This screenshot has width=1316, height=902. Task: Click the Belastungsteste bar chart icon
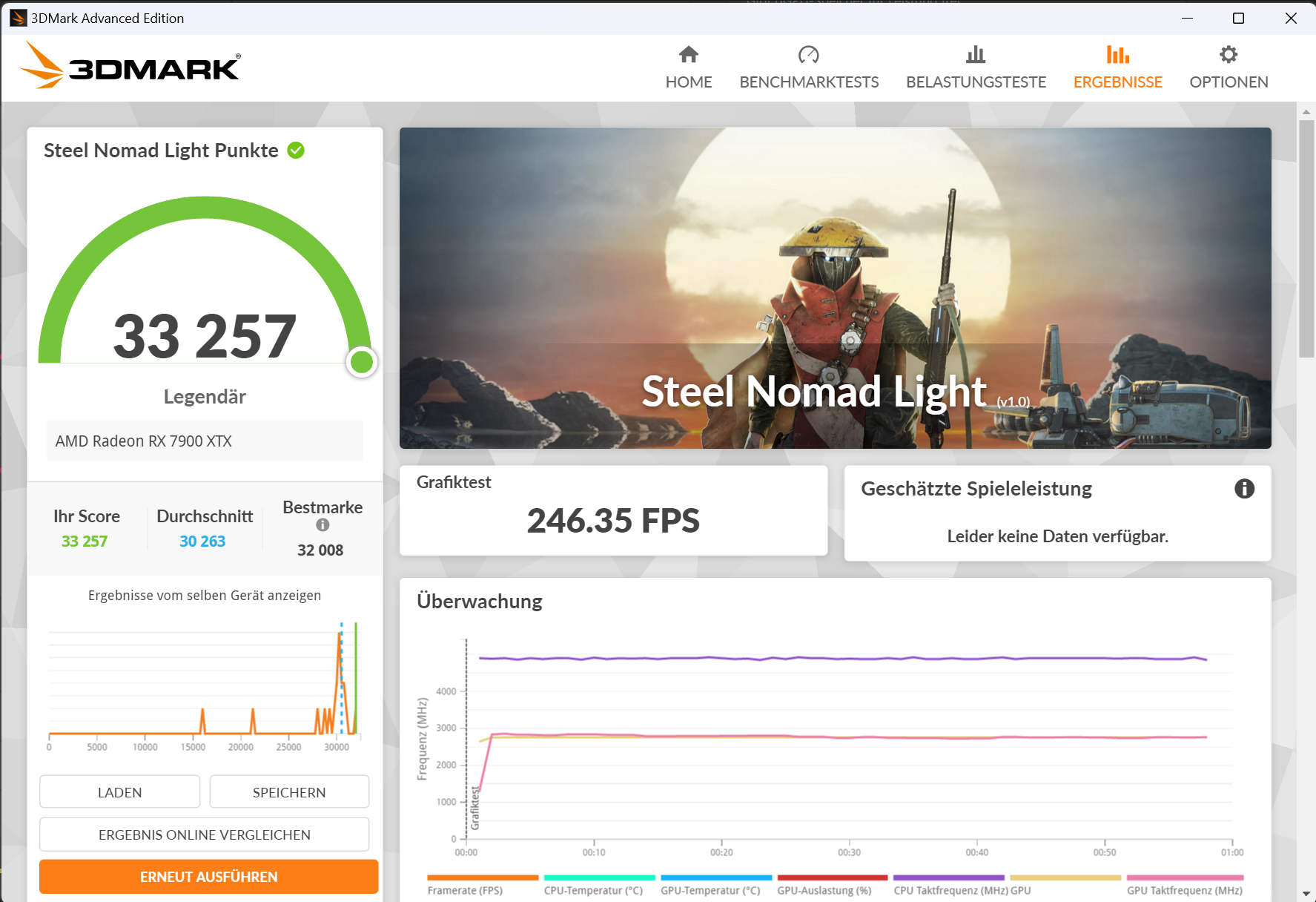click(x=976, y=54)
